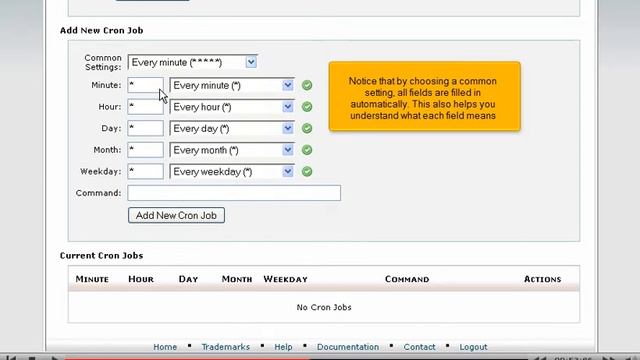
Task: Click the 'Common Settings:' label
Action: pyautogui.click(x=103, y=62)
